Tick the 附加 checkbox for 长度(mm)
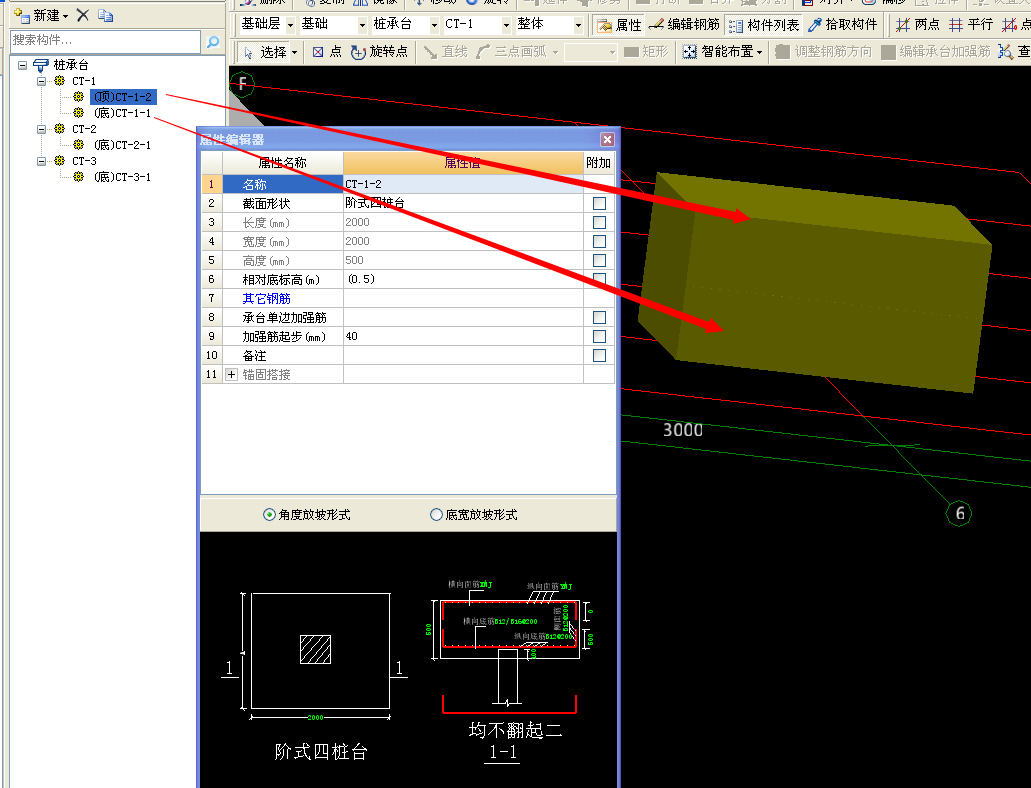This screenshot has height=788, width=1031. (x=599, y=222)
